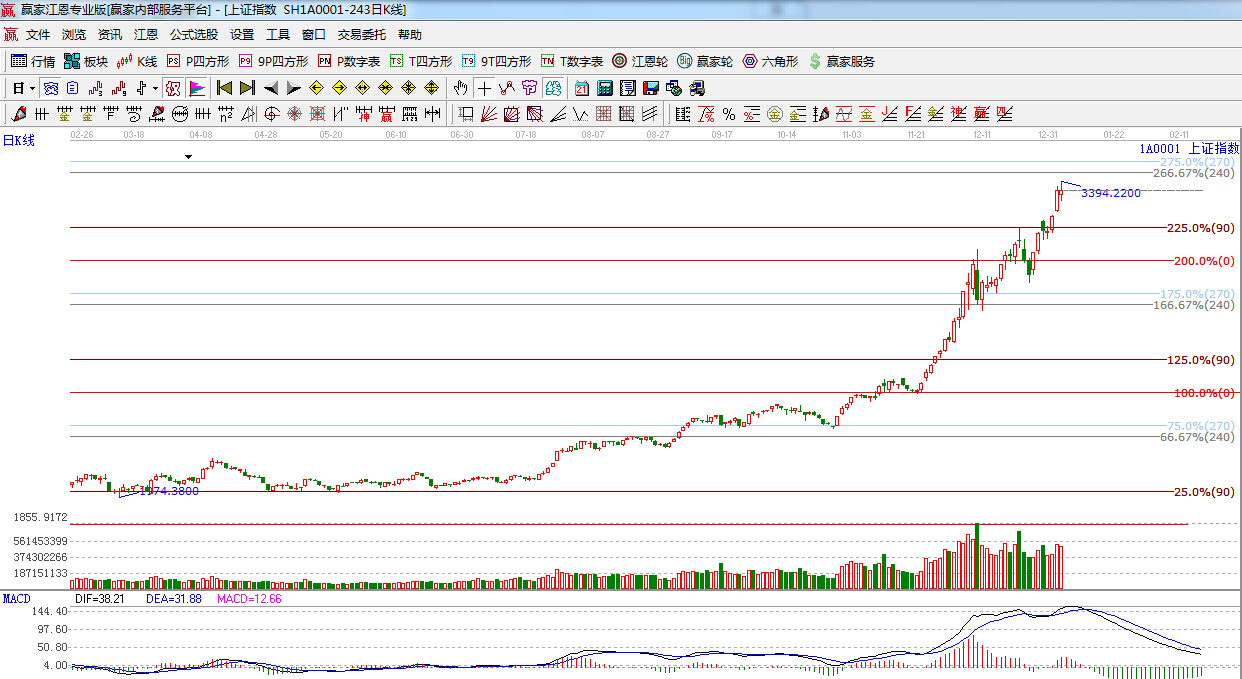Select the percent % line tool
Viewport: 1242px width, 679px height.
coord(728,114)
